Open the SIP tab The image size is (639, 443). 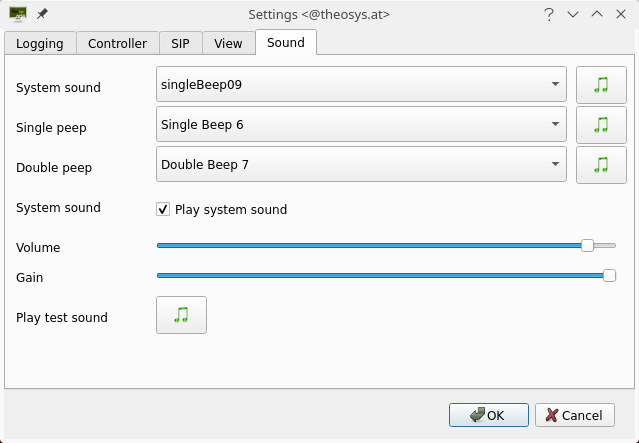(x=181, y=43)
